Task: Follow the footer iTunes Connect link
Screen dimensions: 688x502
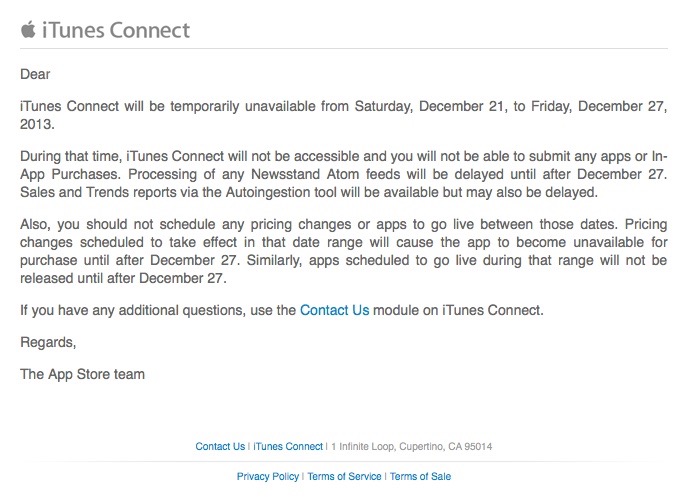Action: pos(288,446)
